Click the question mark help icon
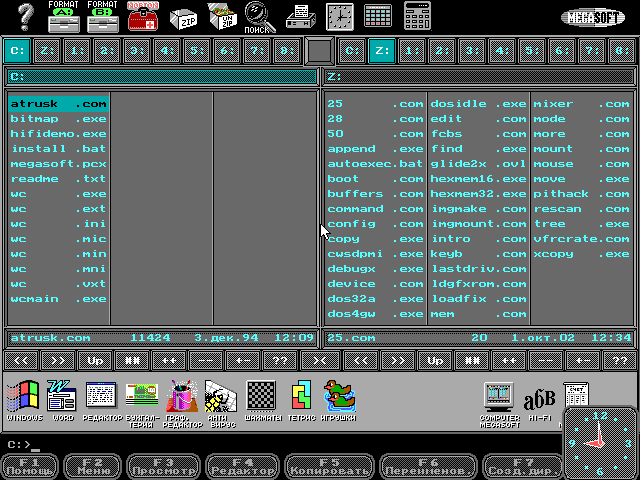 pyautogui.click(x=26, y=17)
